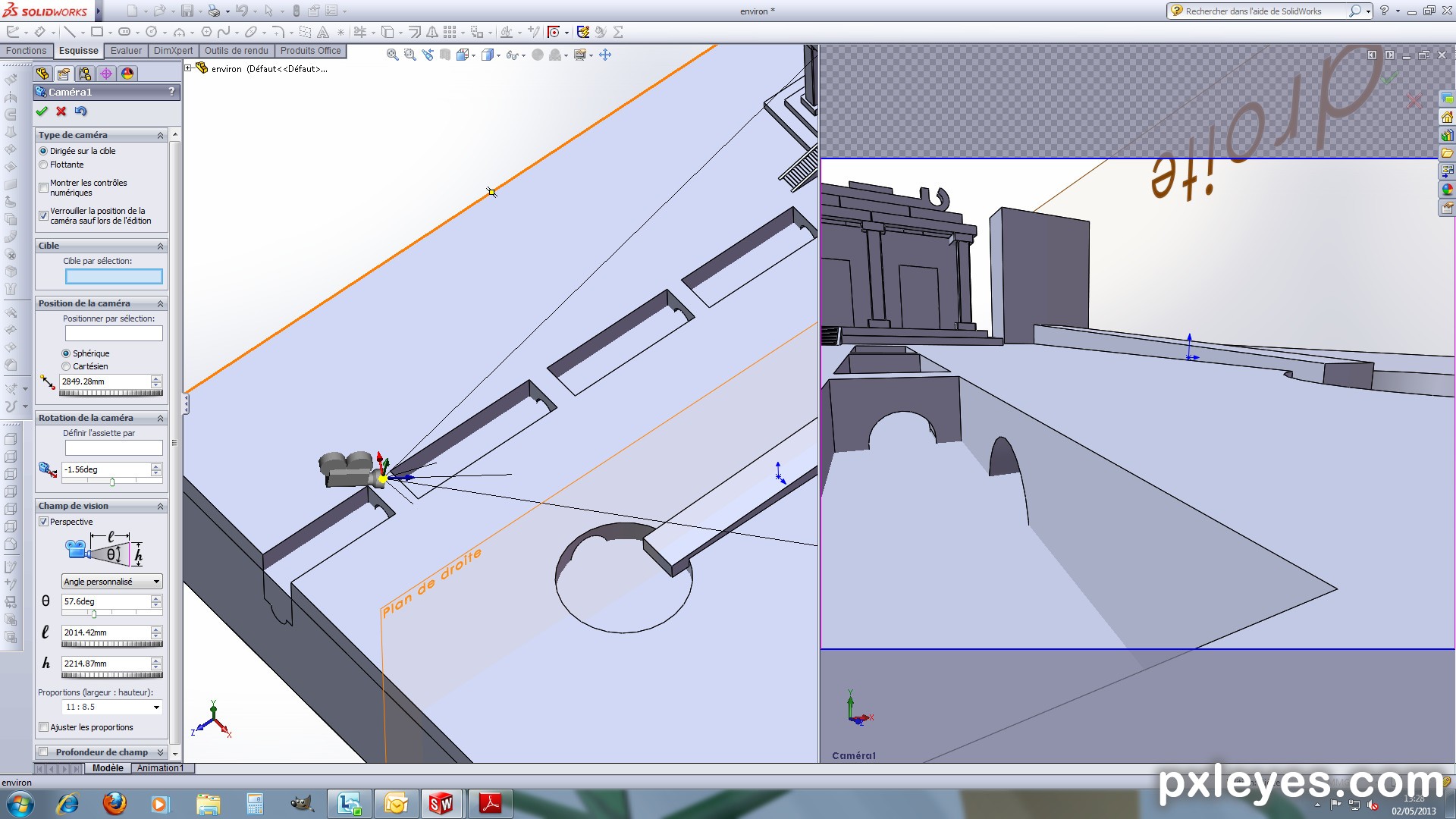Open the Display Style cube icon
This screenshot has height=819, width=1456.
488,55
